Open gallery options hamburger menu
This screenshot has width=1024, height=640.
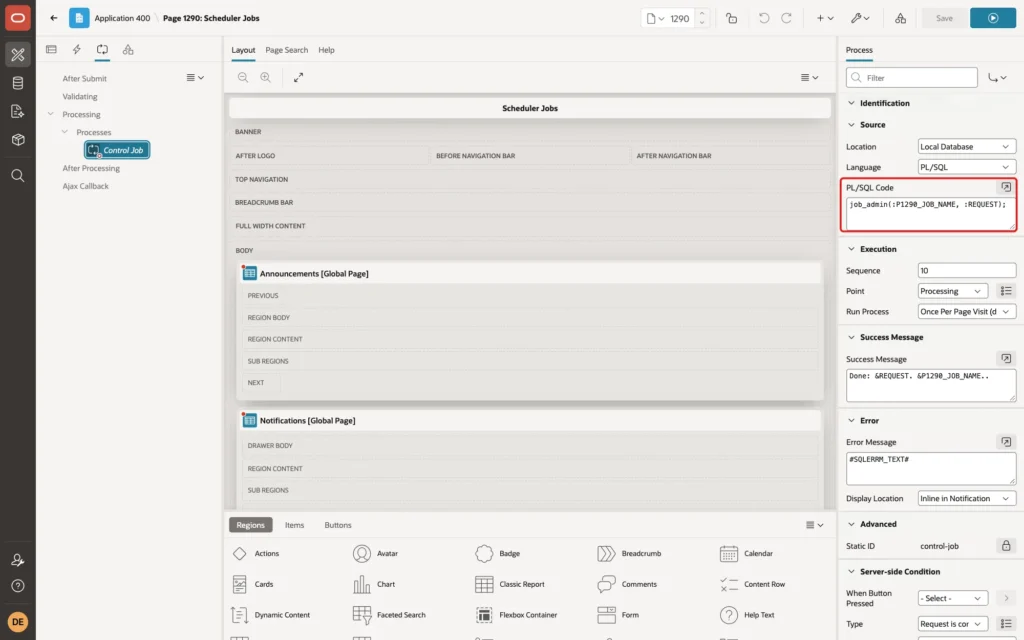[x=814, y=525]
